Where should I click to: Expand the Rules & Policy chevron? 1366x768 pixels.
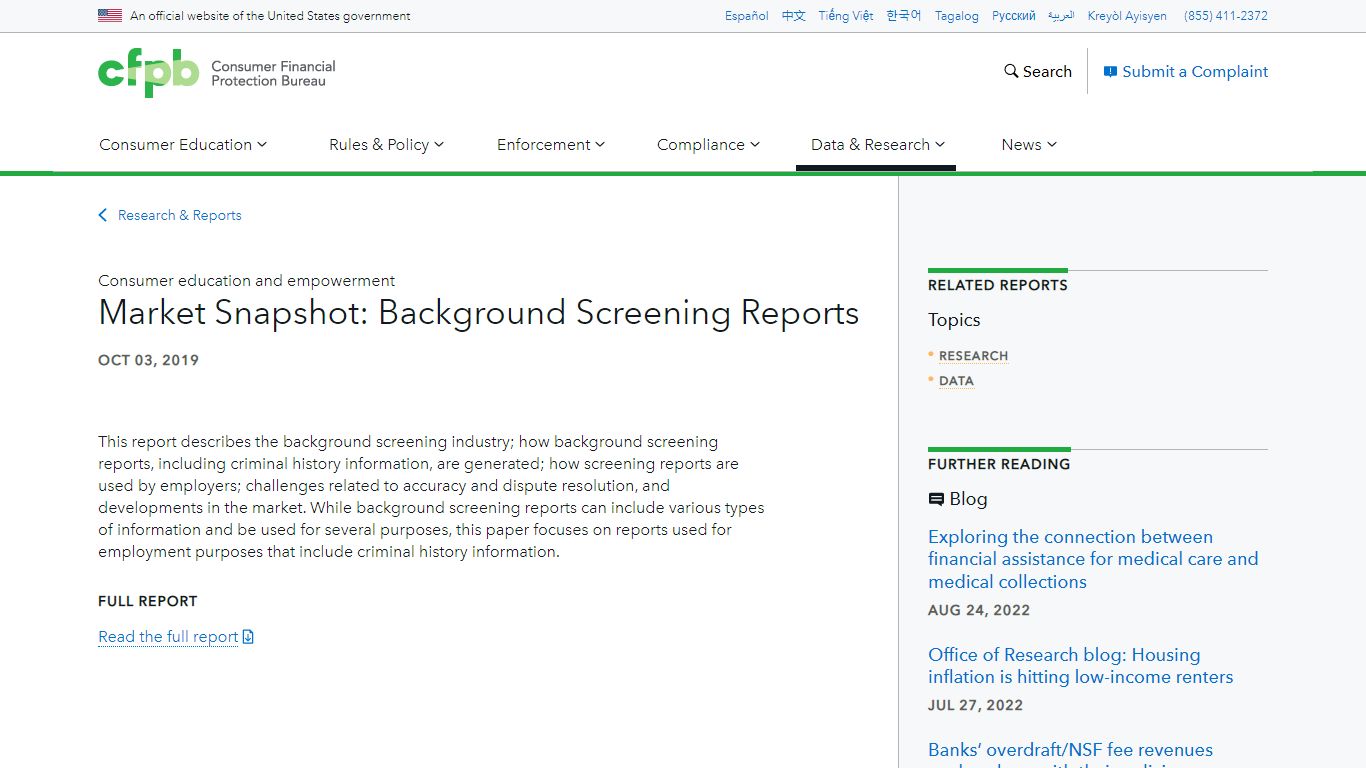439,144
